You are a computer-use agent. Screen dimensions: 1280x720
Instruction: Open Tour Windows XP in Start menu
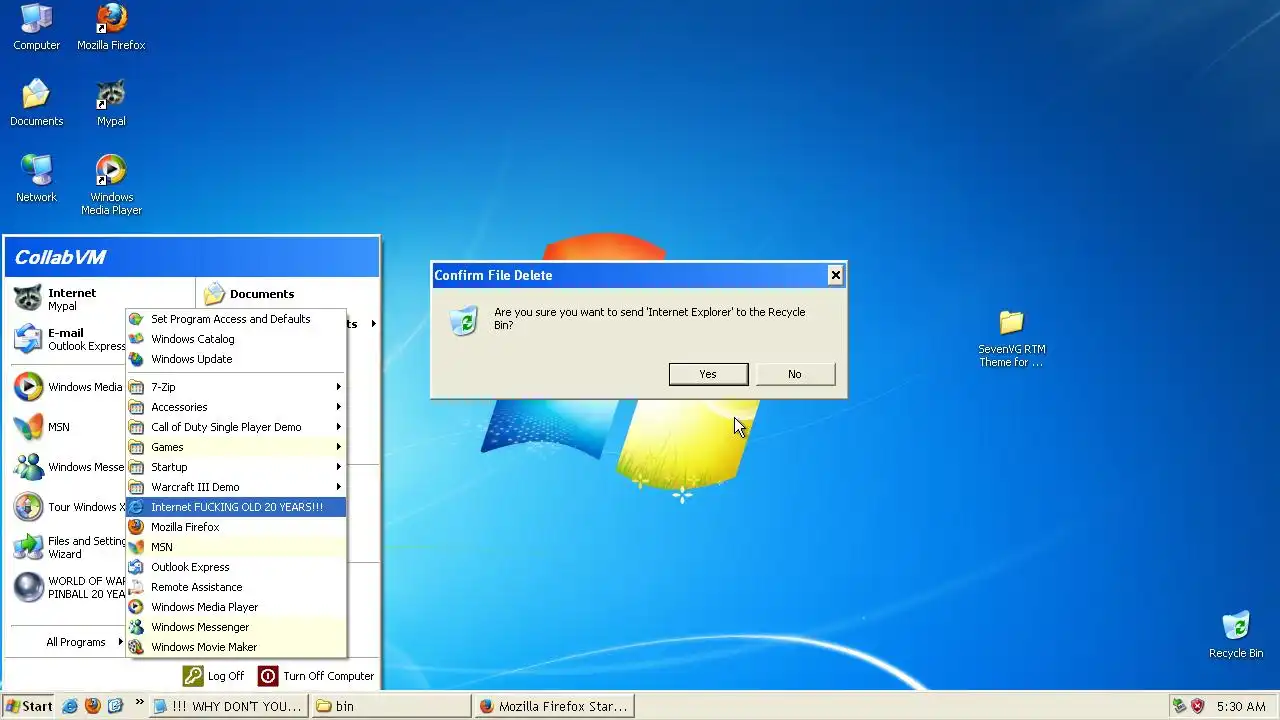(68, 507)
